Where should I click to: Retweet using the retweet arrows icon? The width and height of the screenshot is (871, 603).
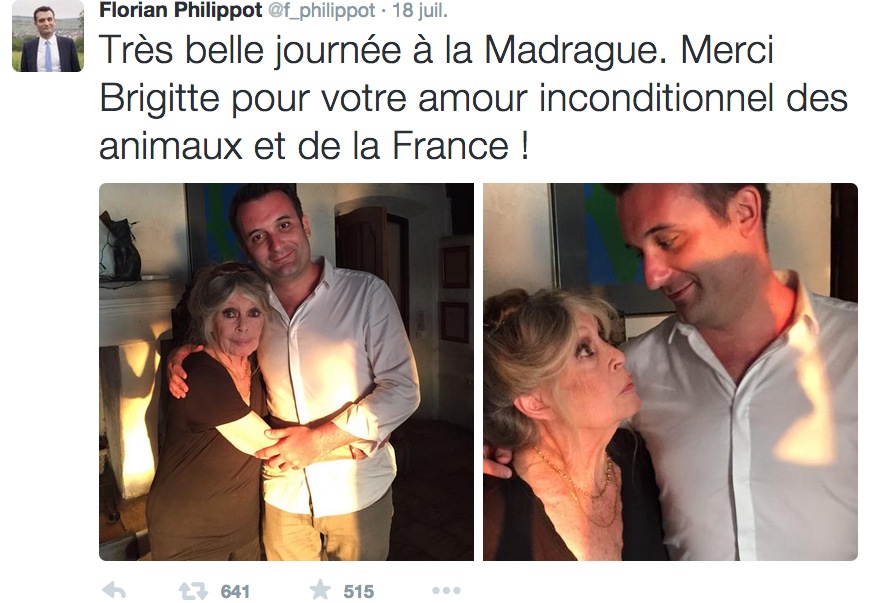pyautogui.click(x=192, y=591)
